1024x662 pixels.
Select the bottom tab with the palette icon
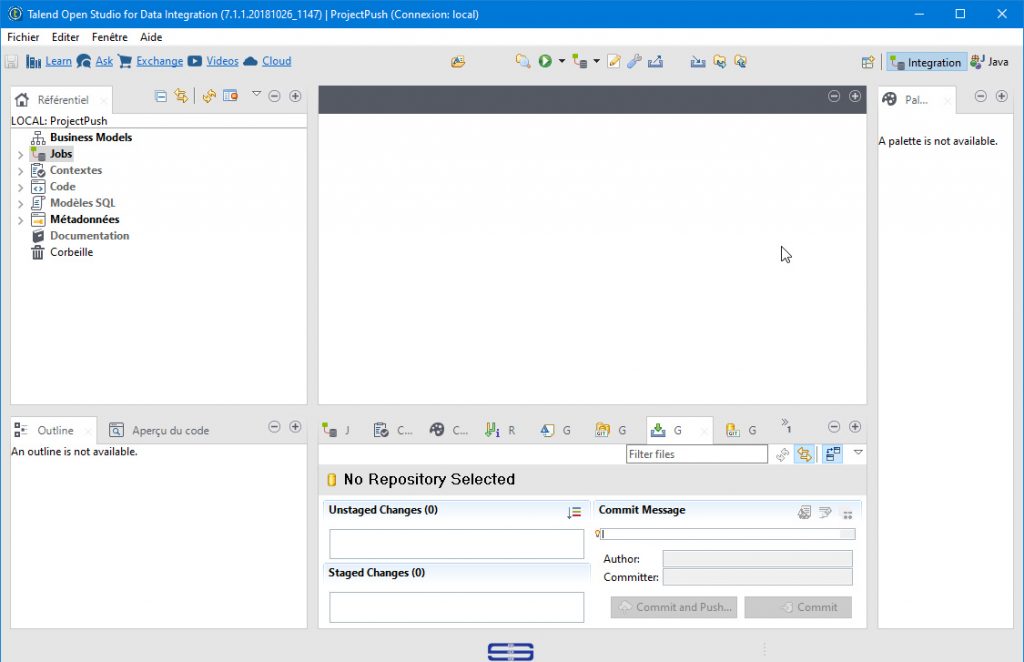point(449,430)
